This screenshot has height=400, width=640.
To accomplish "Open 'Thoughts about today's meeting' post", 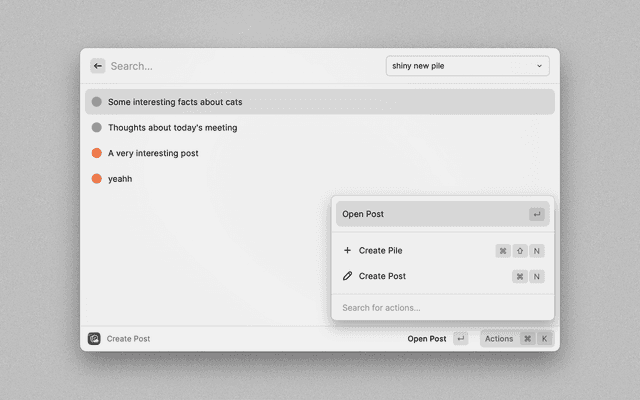I will (172, 128).
